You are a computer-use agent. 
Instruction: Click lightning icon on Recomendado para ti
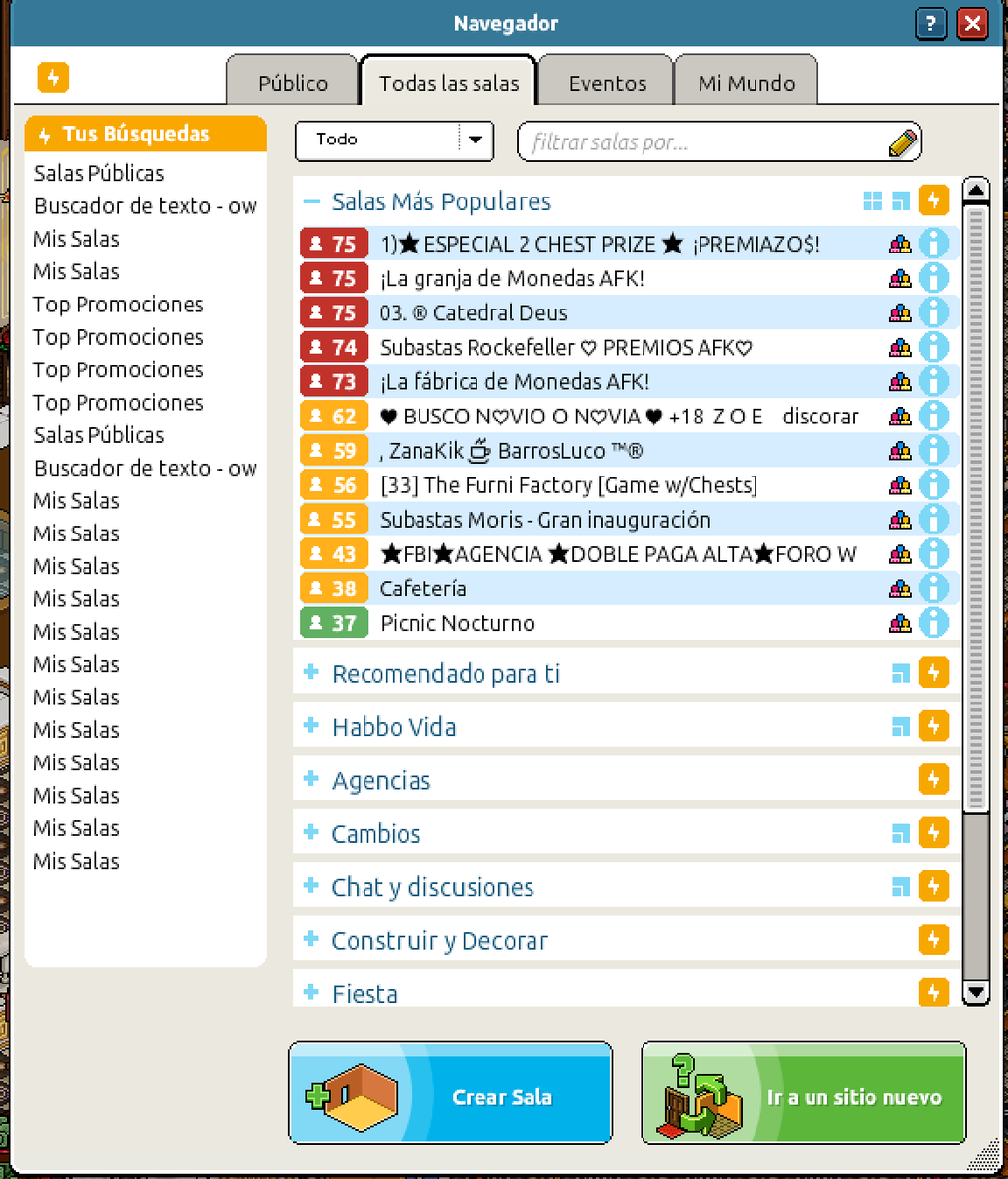pyautogui.click(x=933, y=673)
